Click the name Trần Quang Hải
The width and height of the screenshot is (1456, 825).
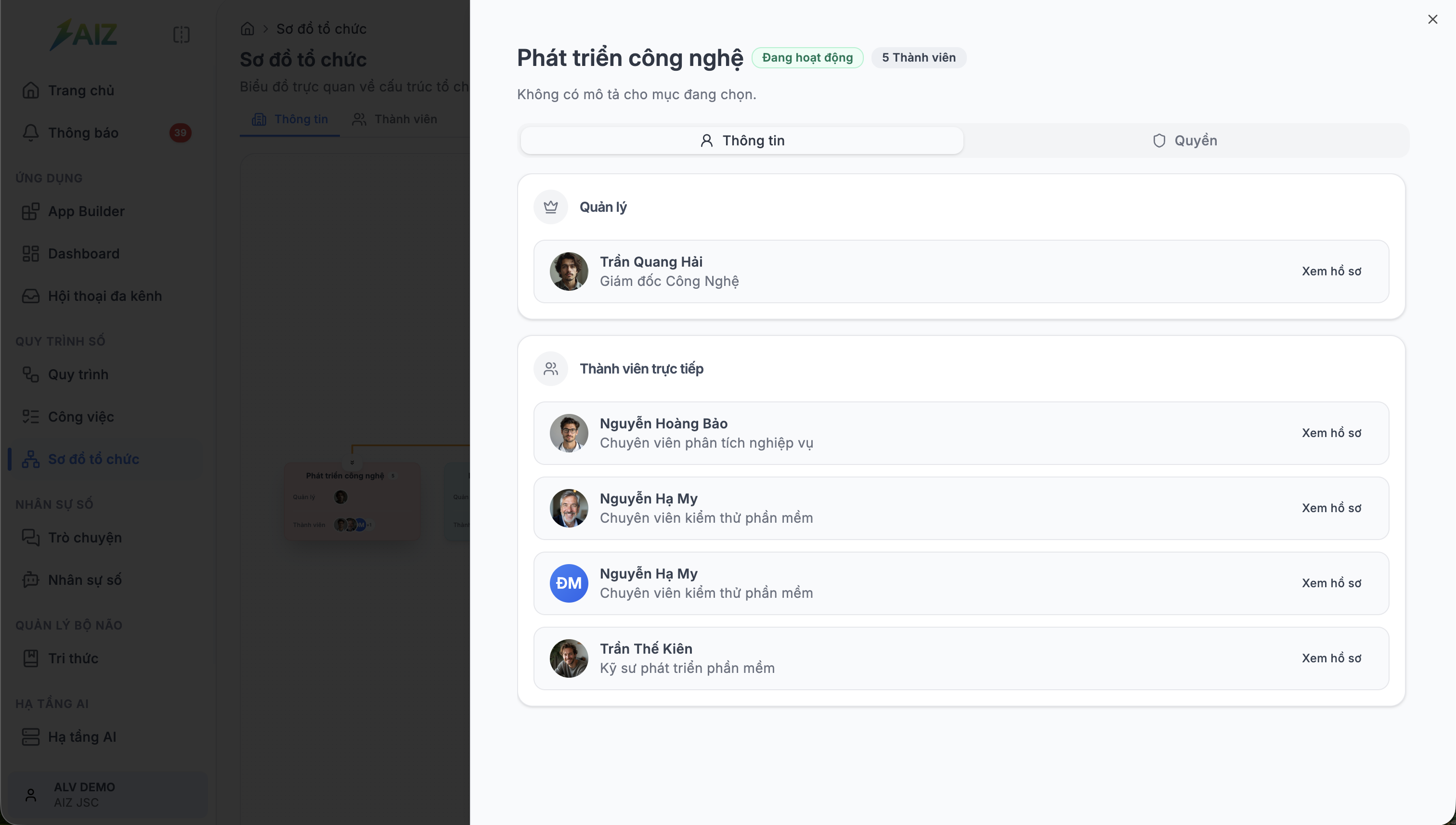pyautogui.click(x=651, y=262)
